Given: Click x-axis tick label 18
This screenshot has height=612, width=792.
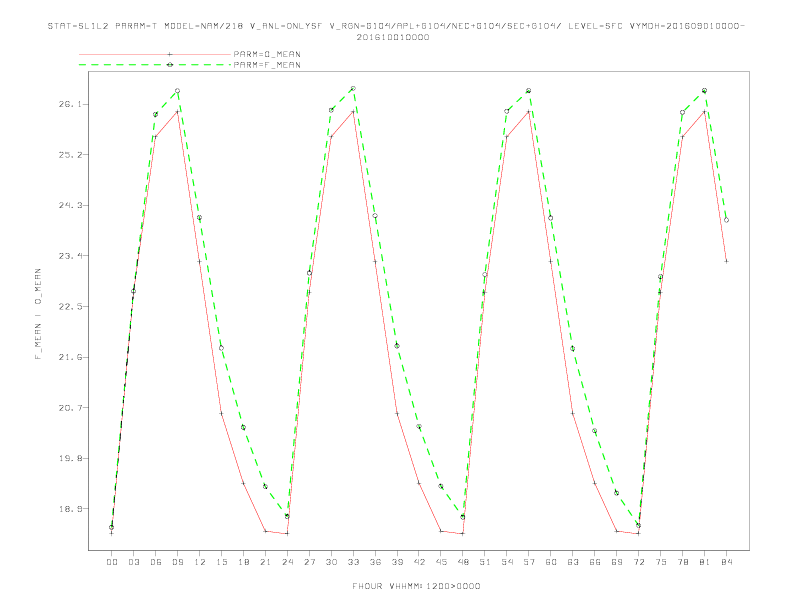Looking at the screenshot, I should [243, 562].
